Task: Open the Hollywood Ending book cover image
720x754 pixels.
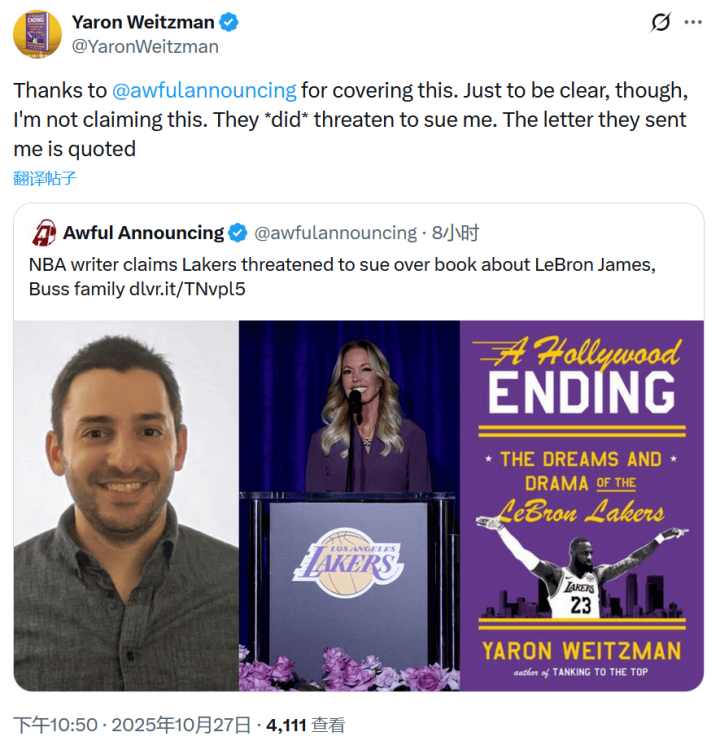Action: tap(582, 506)
